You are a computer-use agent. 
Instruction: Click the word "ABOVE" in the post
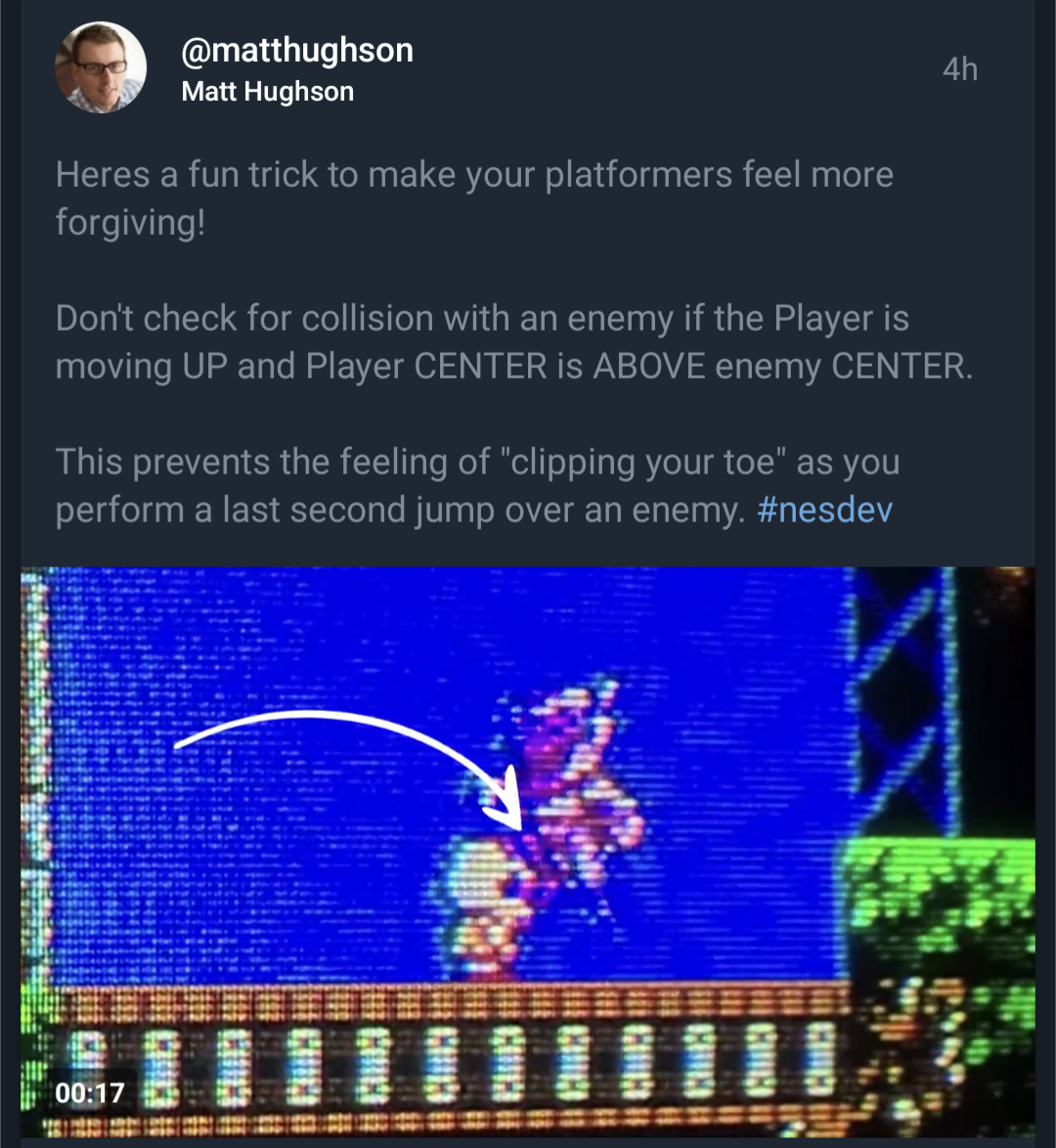[x=649, y=366]
